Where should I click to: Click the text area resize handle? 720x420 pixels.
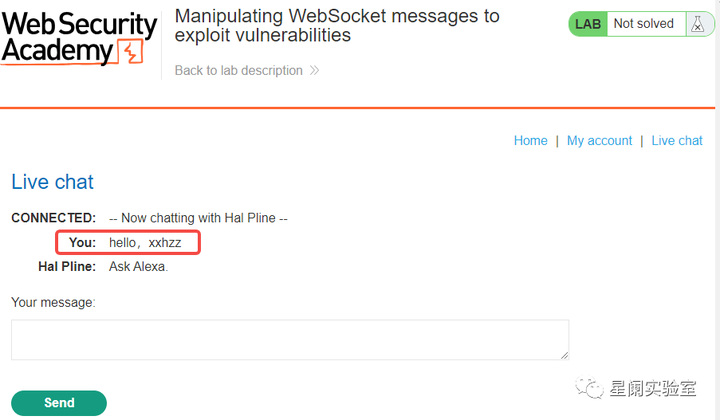coord(564,354)
